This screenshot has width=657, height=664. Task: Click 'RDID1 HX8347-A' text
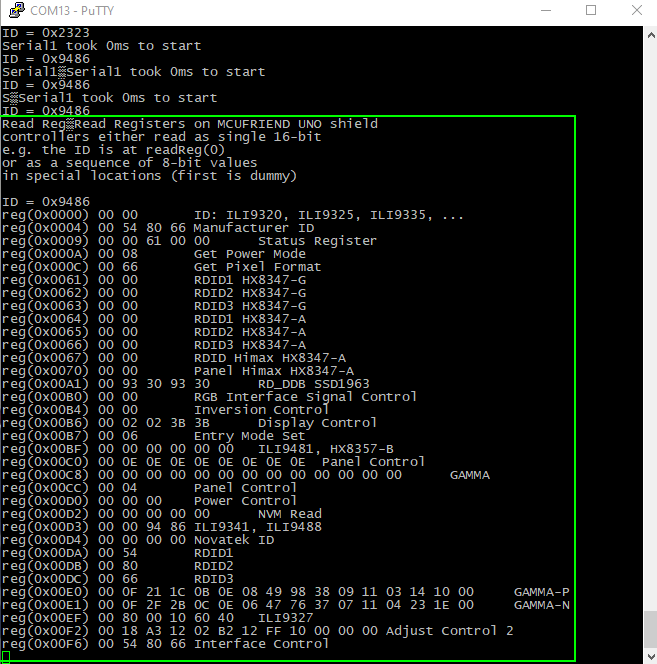pos(250,319)
